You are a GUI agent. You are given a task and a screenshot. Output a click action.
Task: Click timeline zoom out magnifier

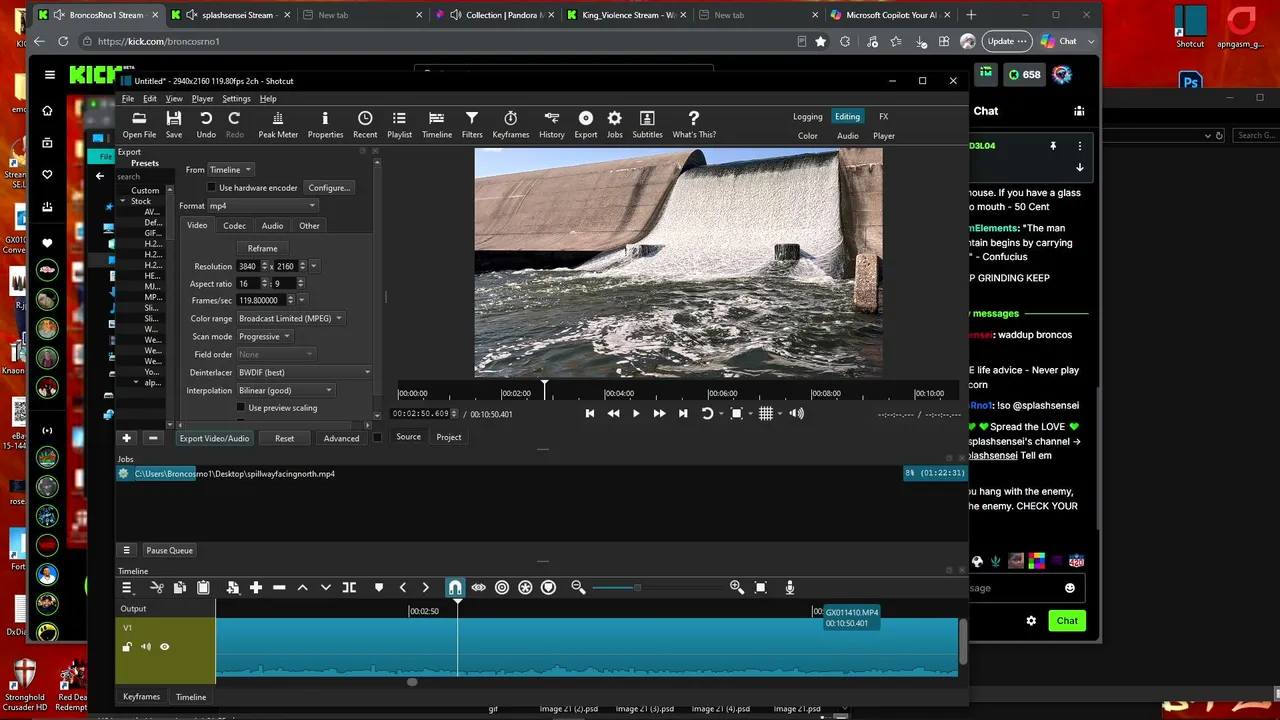coord(578,588)
